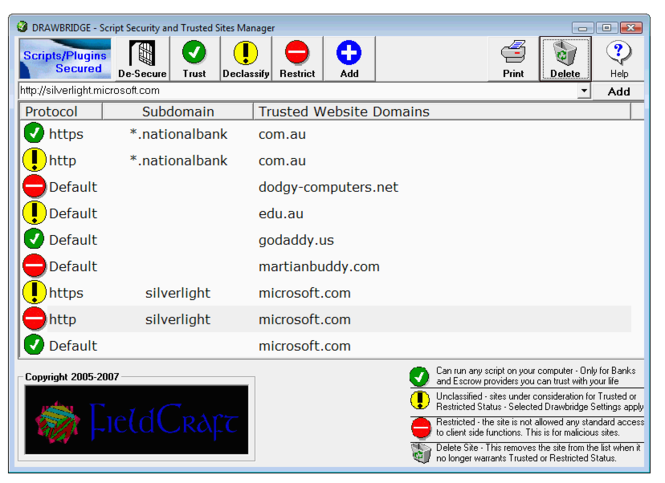Click yellow icon of https silverlight row

tap(34, 292)
